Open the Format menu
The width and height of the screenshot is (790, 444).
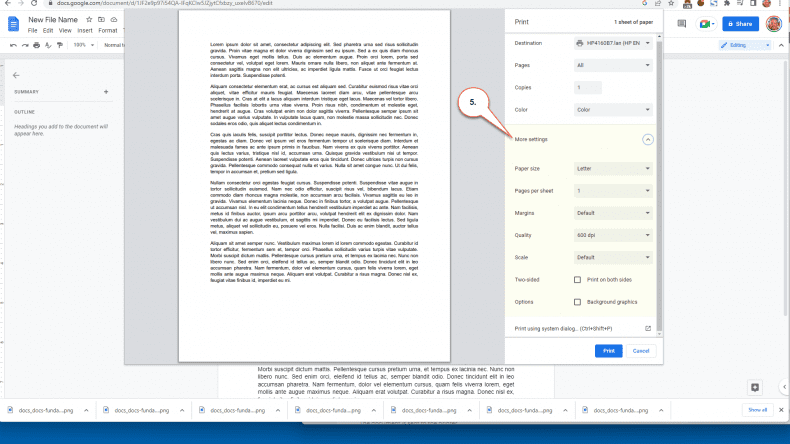(108, 31)
